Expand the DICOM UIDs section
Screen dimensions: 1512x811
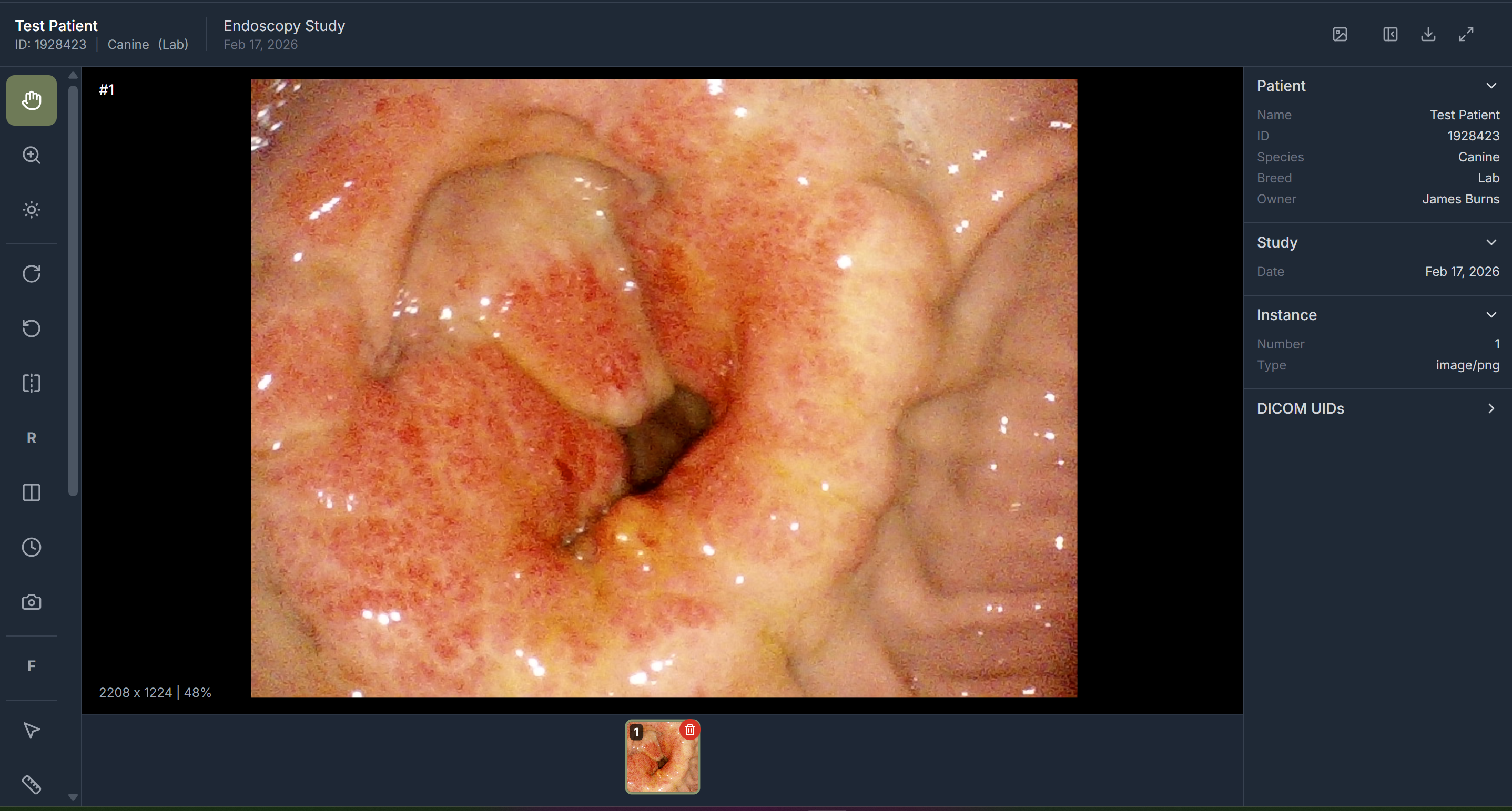1491,409
